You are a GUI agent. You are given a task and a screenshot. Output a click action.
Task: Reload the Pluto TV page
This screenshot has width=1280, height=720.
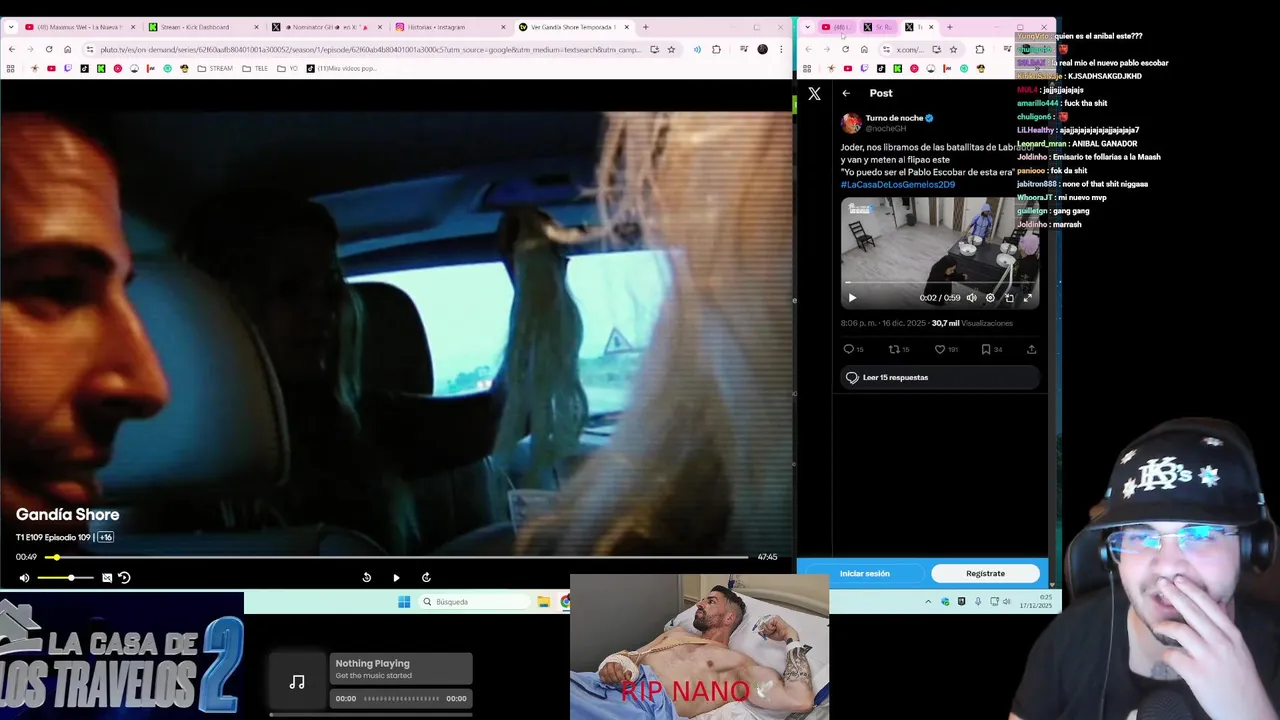pos(48,49)
